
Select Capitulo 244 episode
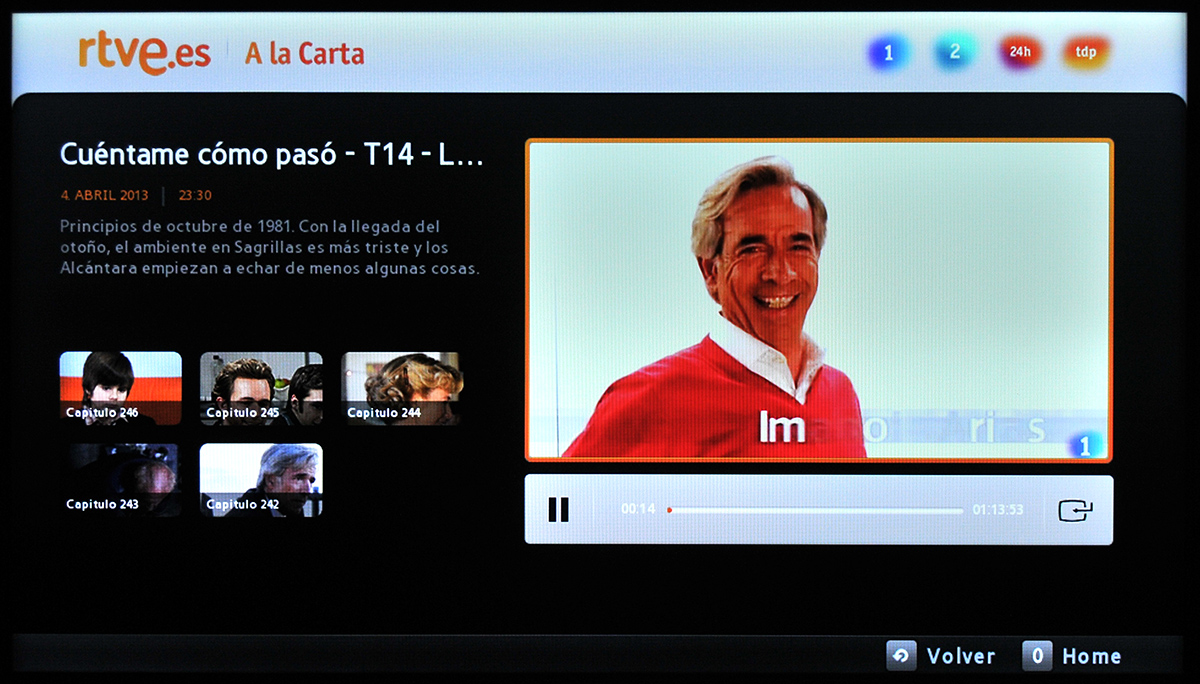[x=401, y=388]
